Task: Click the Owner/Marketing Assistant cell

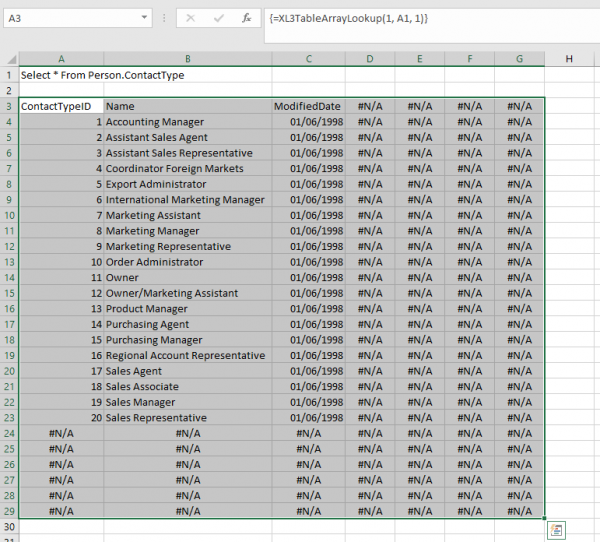Action: pos(186,293)
